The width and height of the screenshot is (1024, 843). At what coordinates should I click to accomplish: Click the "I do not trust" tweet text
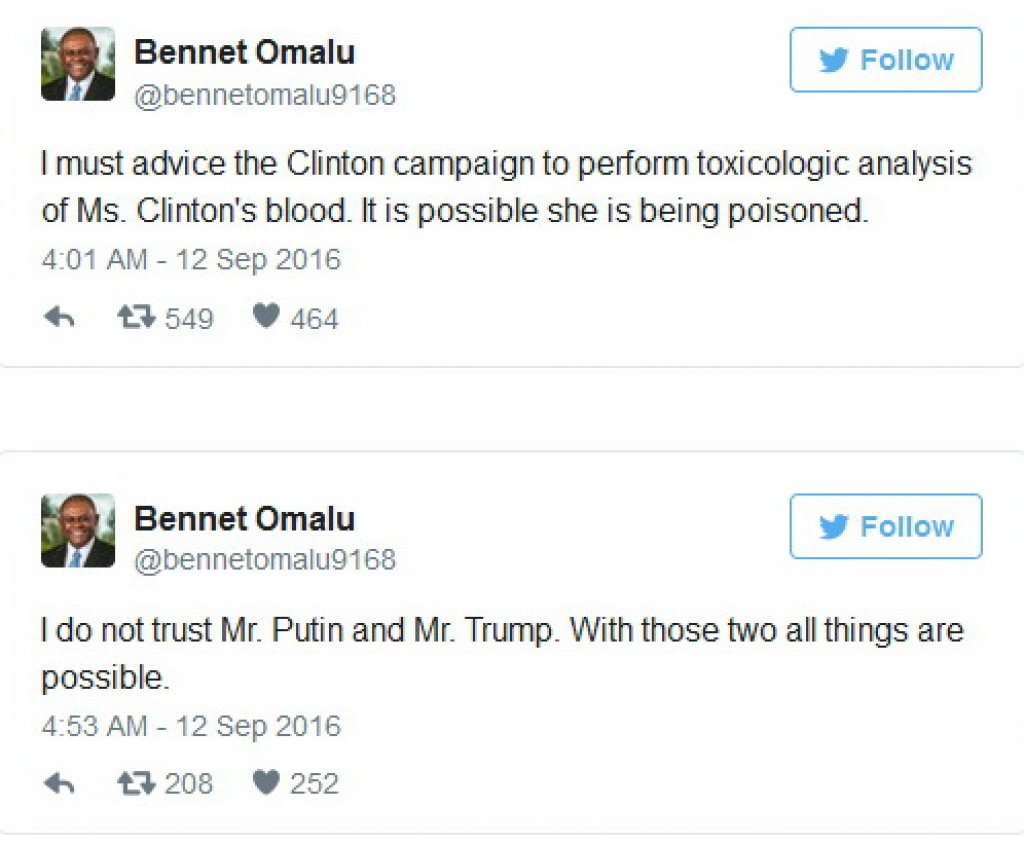(501, 654)
